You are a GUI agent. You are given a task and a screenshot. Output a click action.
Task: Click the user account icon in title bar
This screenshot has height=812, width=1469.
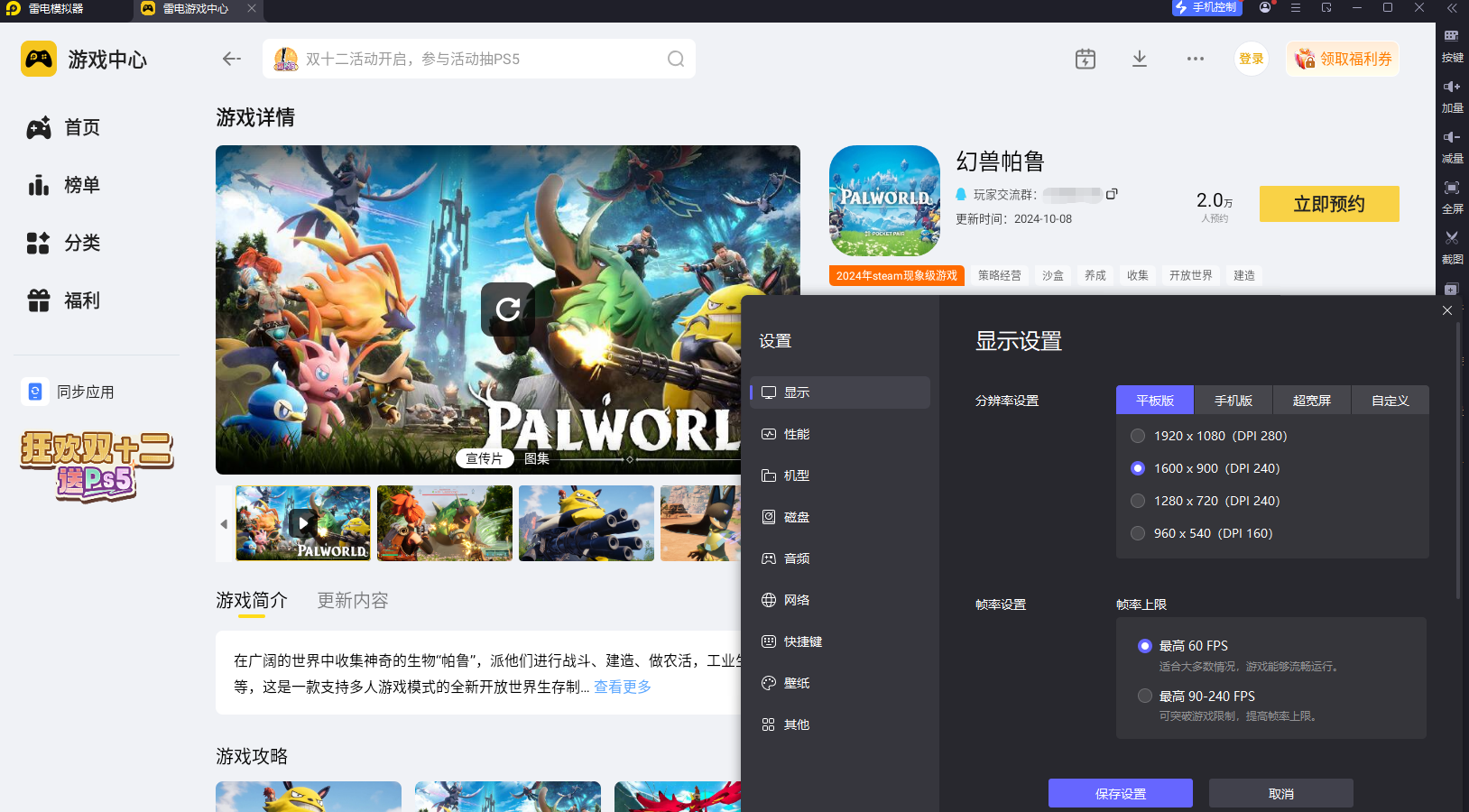tap(1265, 7)
